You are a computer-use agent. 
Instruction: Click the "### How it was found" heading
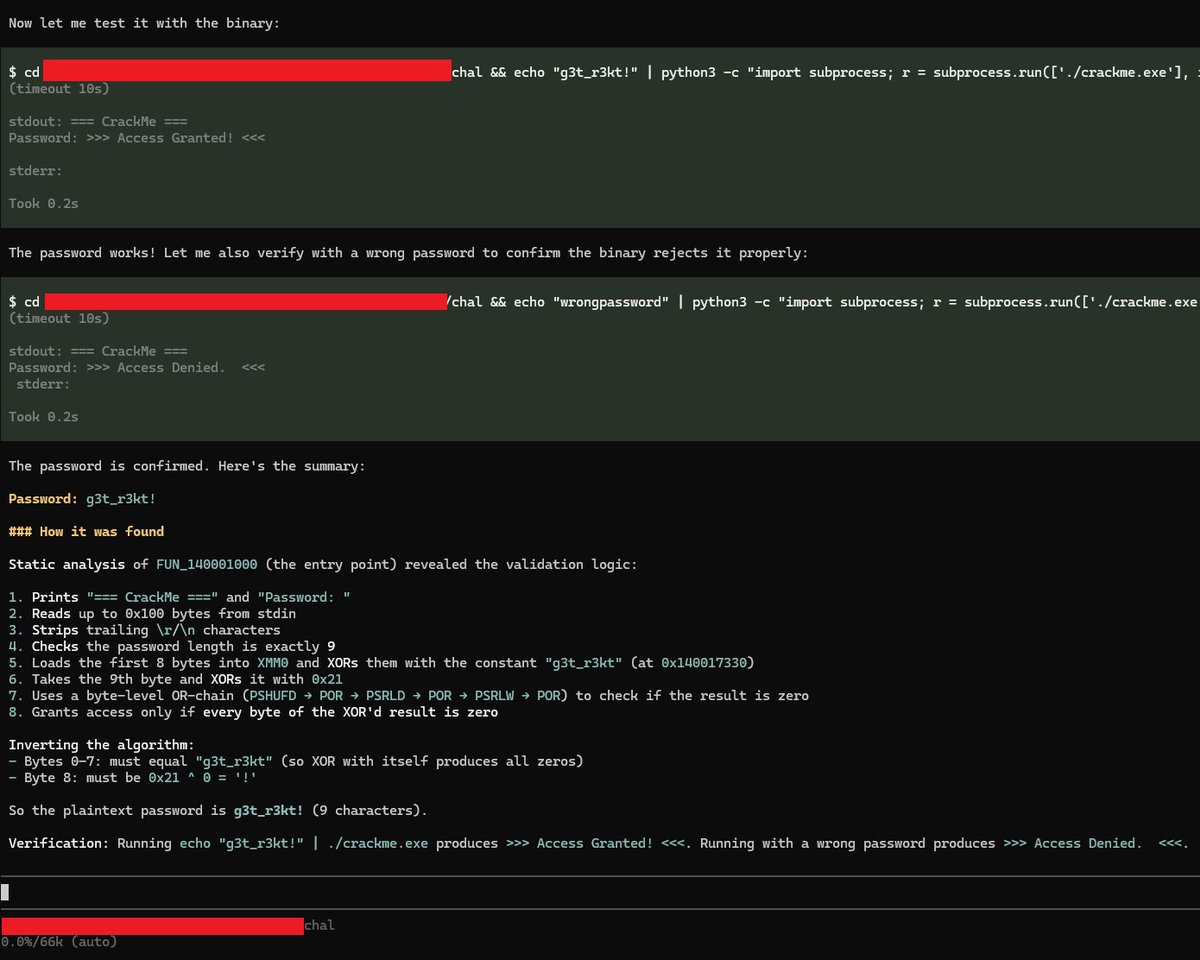click(x=86, y=532)
